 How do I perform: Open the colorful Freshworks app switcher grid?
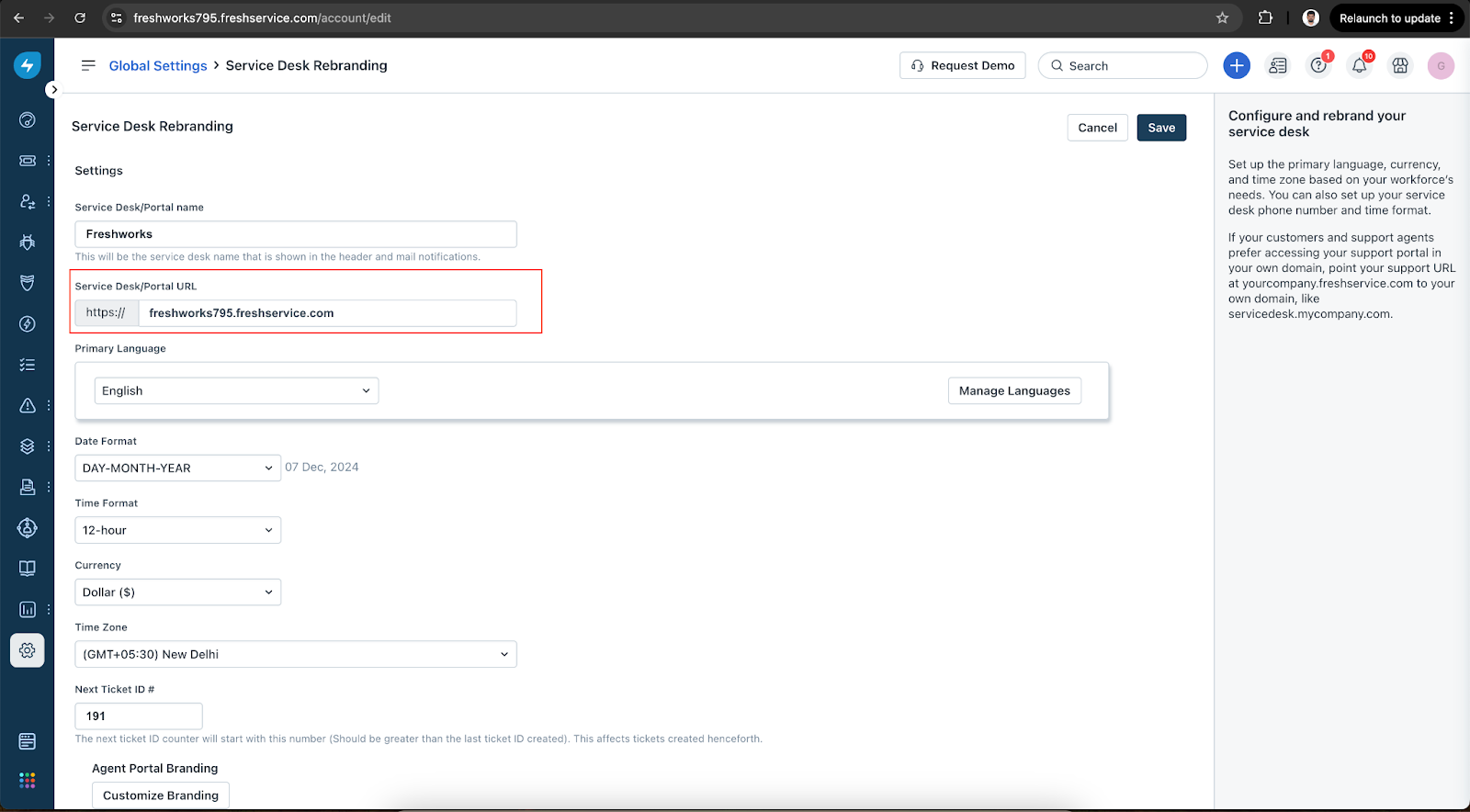tap(28, 780)
